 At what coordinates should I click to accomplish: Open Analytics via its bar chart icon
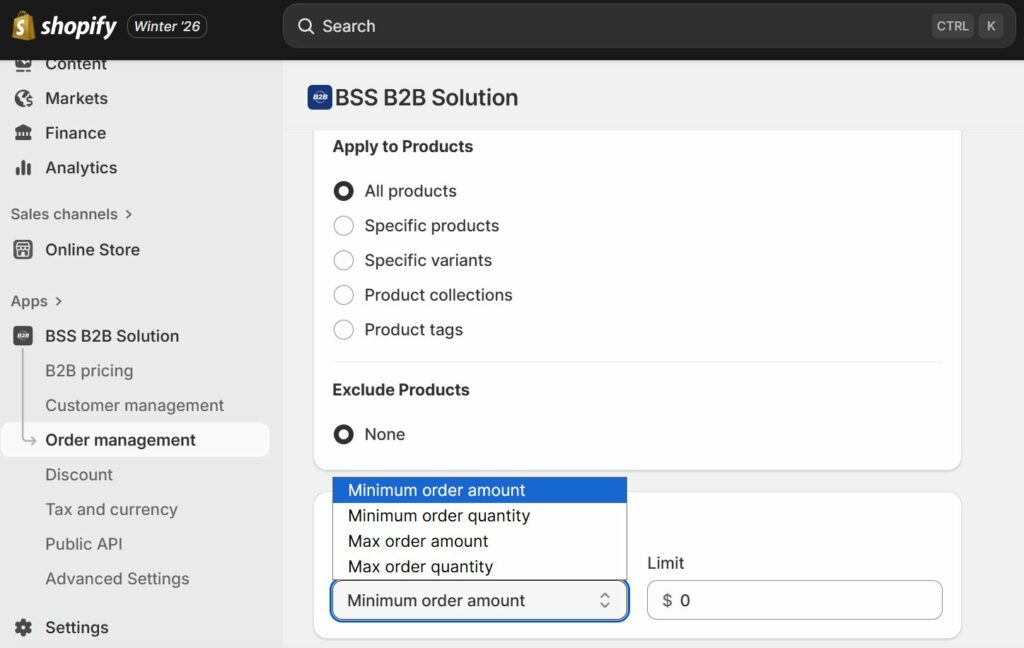[24, 168]
